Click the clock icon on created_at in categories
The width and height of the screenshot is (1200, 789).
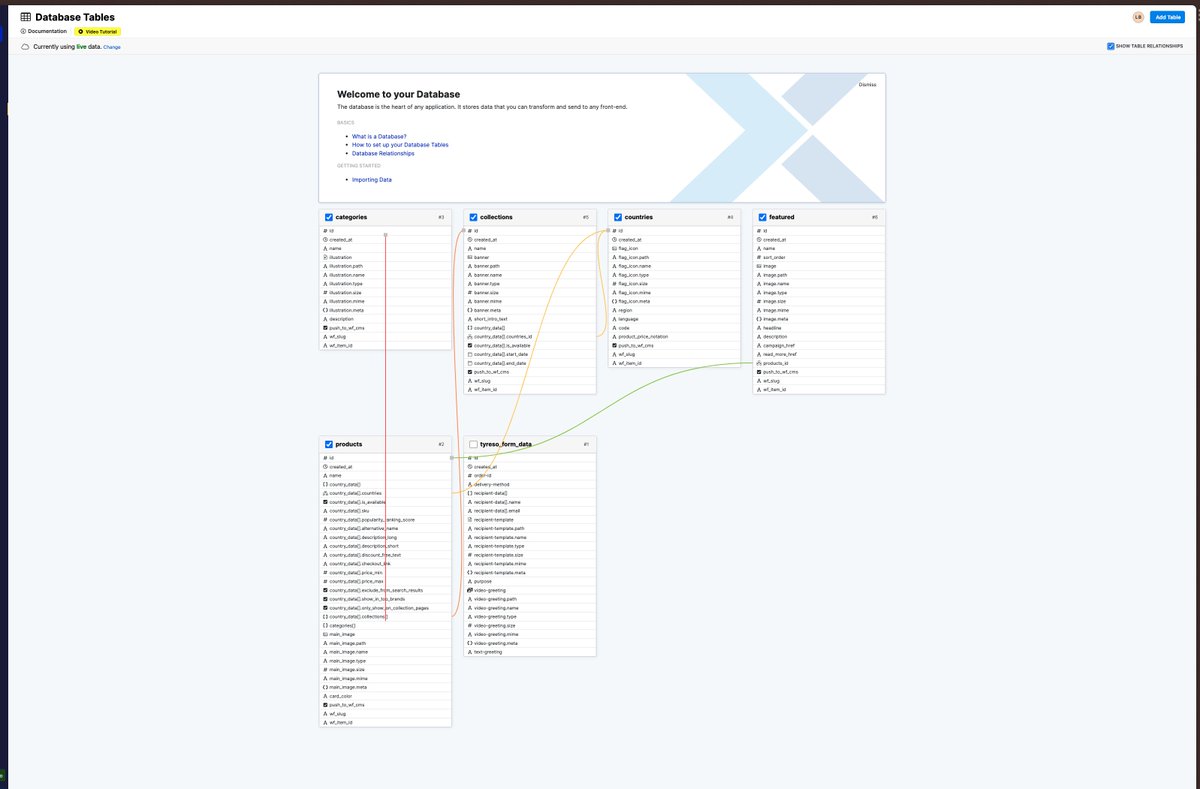[x=325, y=239]
